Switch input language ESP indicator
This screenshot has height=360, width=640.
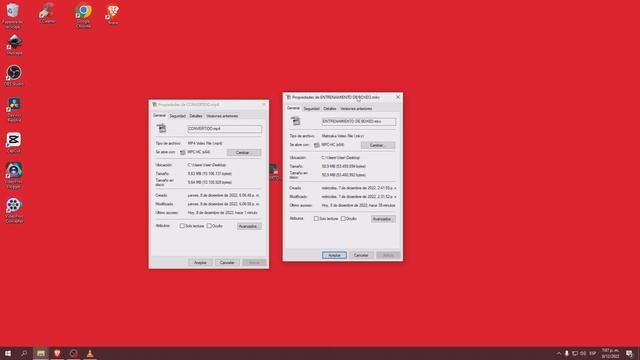pyautogui.click(x=593, y=353)
